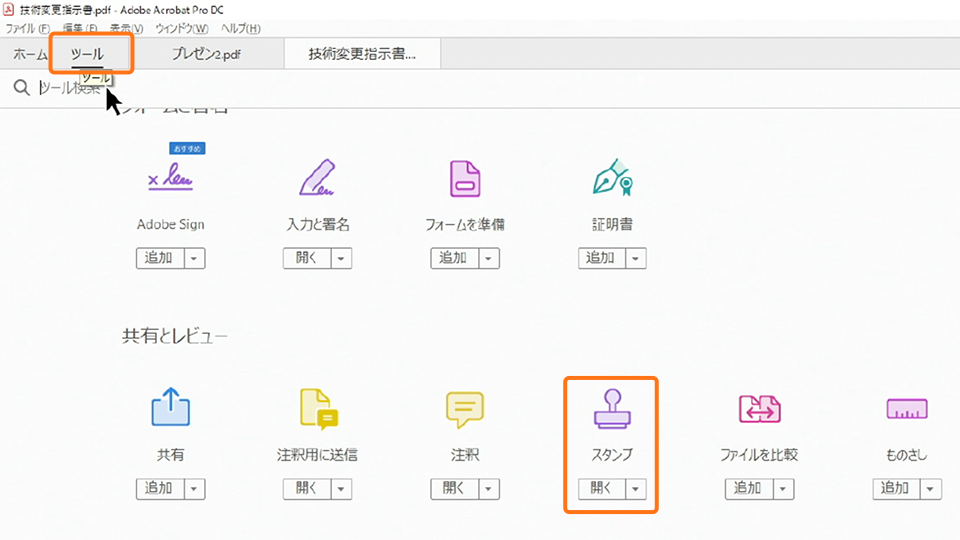Viewport: 960px width, 540px height.
Task: Expand the Adobe Sign dropdown arrow
Action: click(x=194, y=258)
